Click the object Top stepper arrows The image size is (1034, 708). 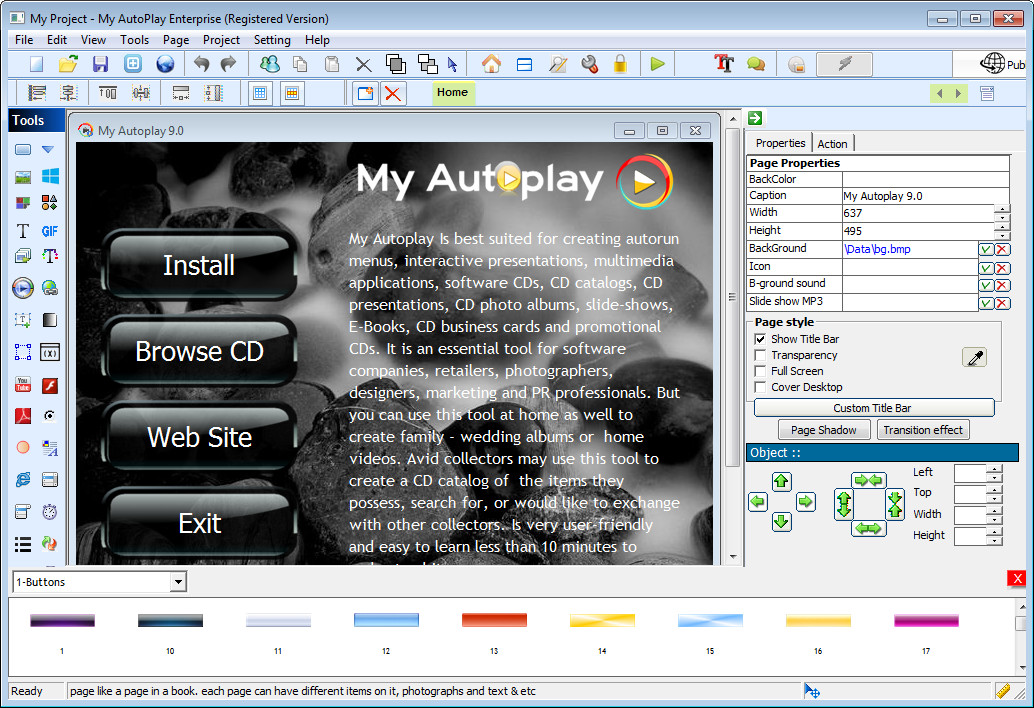pos(994,493)
